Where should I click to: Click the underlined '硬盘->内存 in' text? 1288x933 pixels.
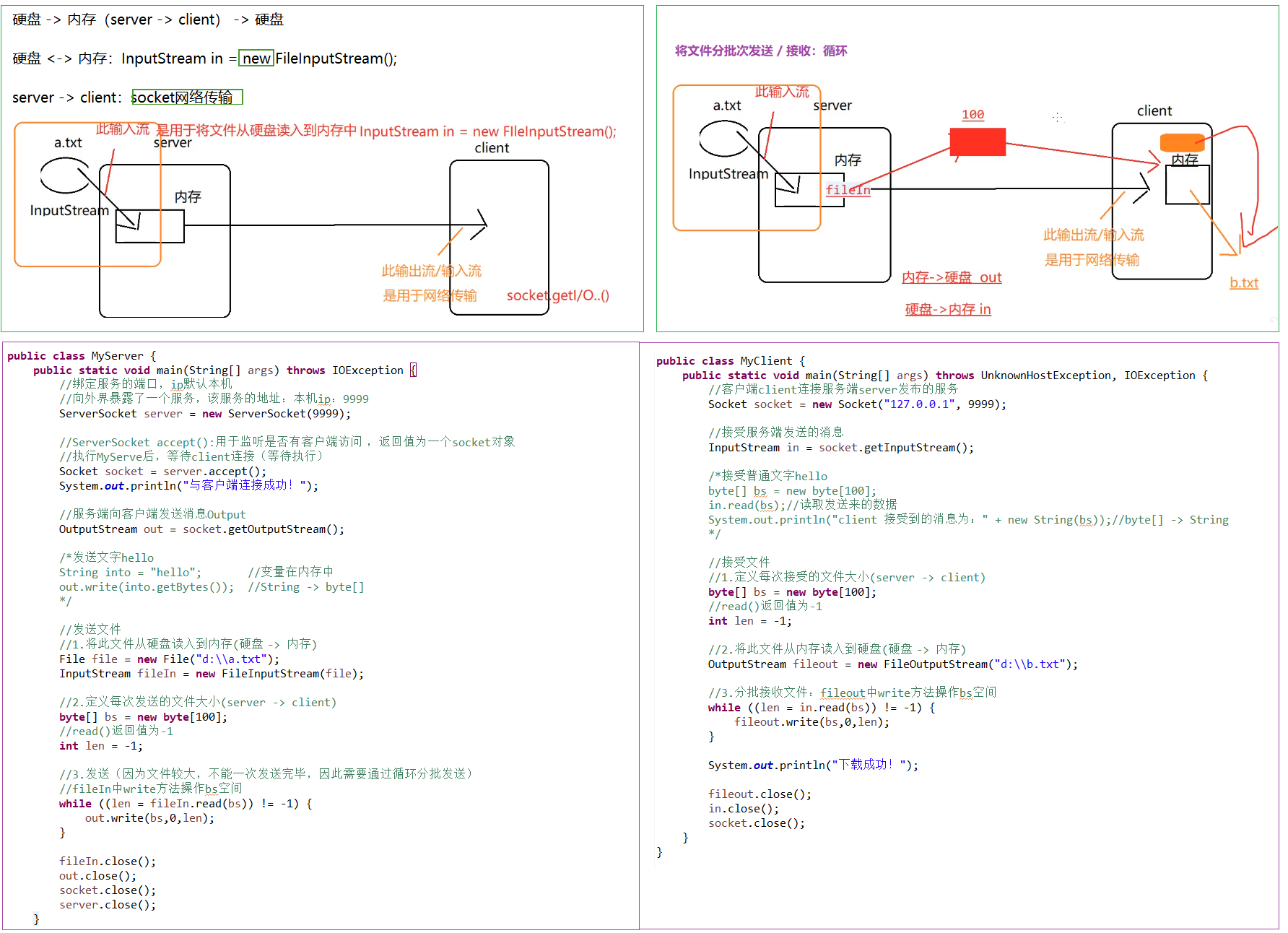click(947, 309)
